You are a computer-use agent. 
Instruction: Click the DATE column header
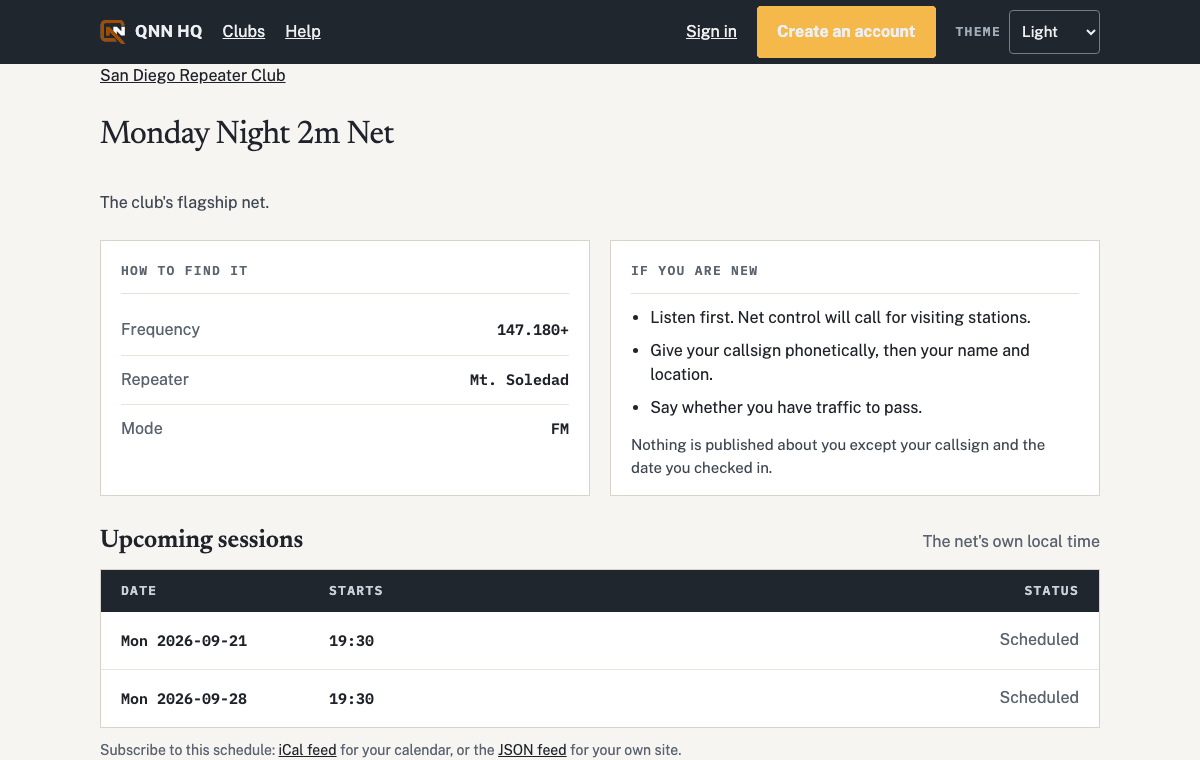click(x=139, y=591)
